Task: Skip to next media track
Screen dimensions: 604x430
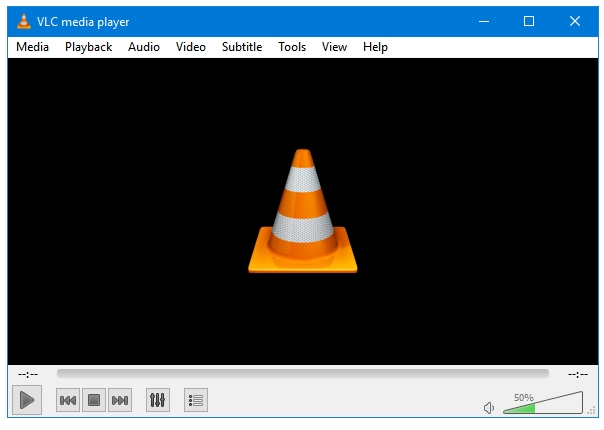Action: tap(120, 400)
